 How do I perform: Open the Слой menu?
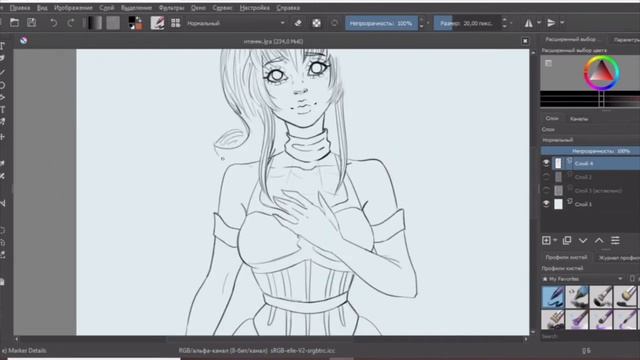click(x=107, y=8)
